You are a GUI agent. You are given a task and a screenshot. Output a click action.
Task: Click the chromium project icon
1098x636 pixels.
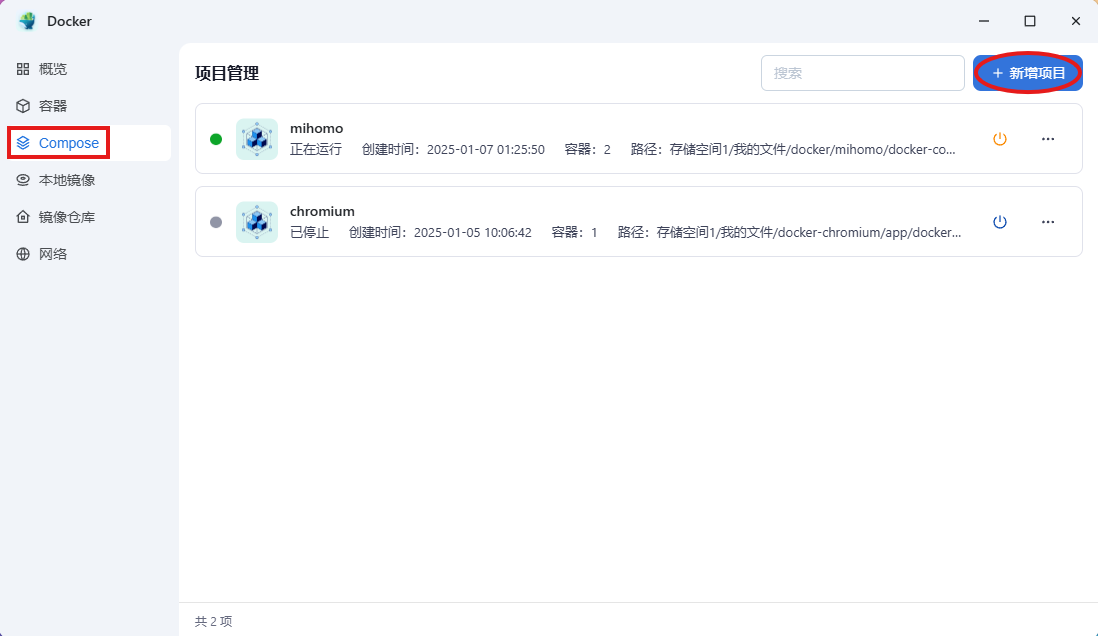[257, 222]
